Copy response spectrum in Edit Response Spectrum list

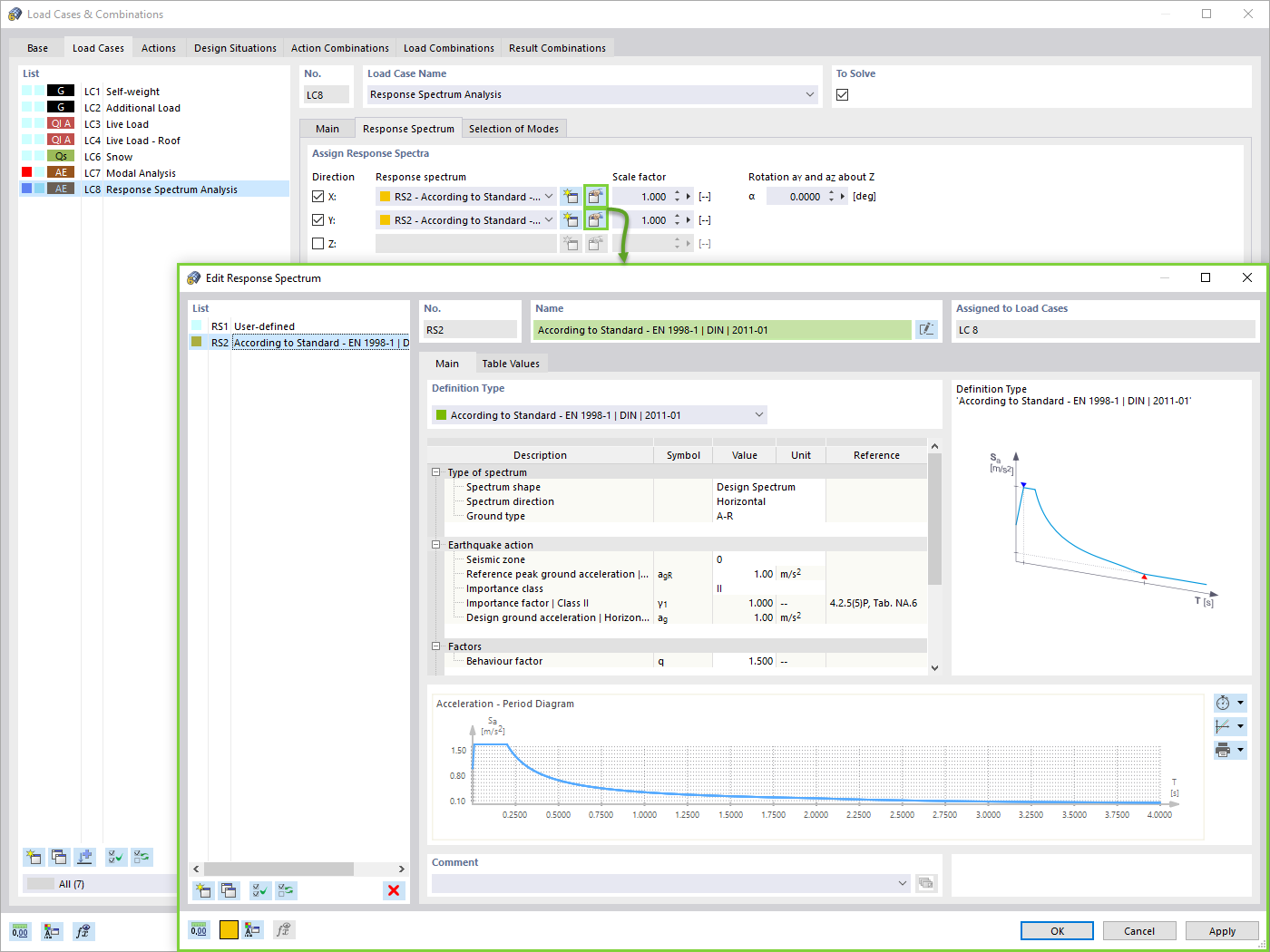coord(229,890)
